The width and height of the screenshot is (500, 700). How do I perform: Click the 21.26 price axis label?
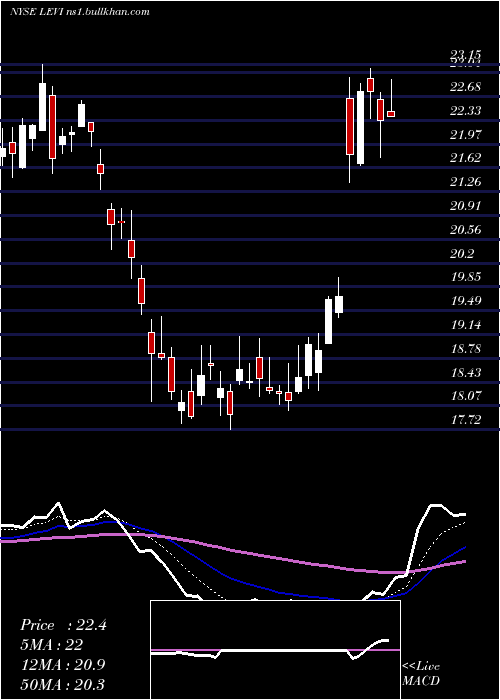[466, 182]
